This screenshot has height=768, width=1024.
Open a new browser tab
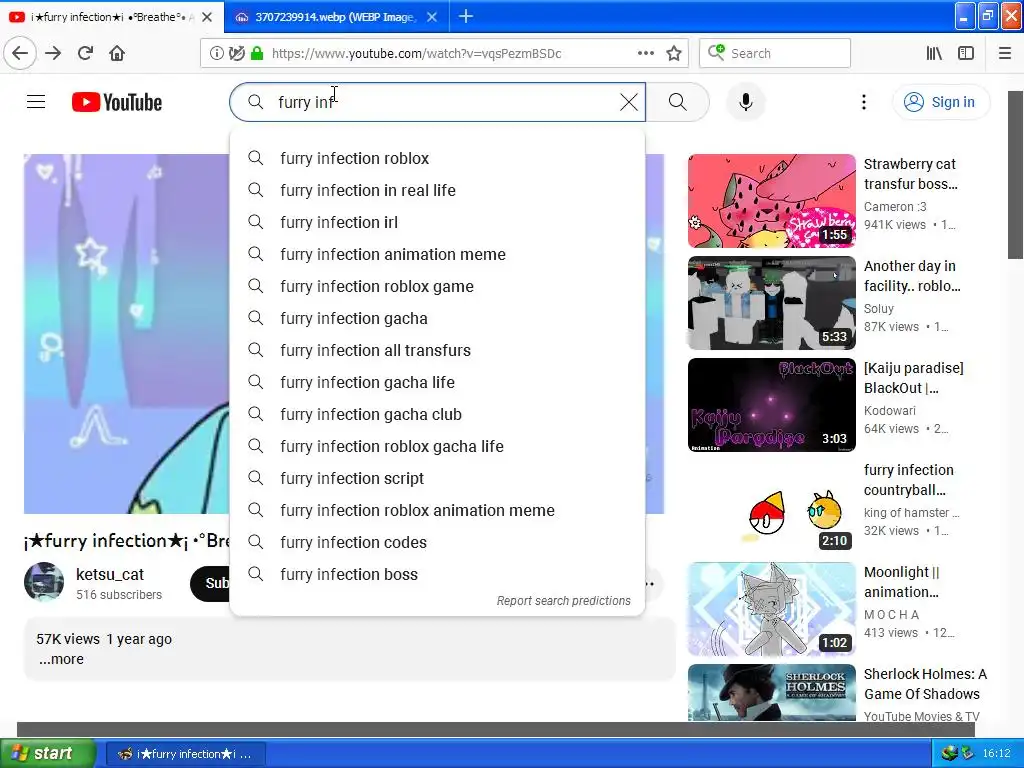pos(466,16)
